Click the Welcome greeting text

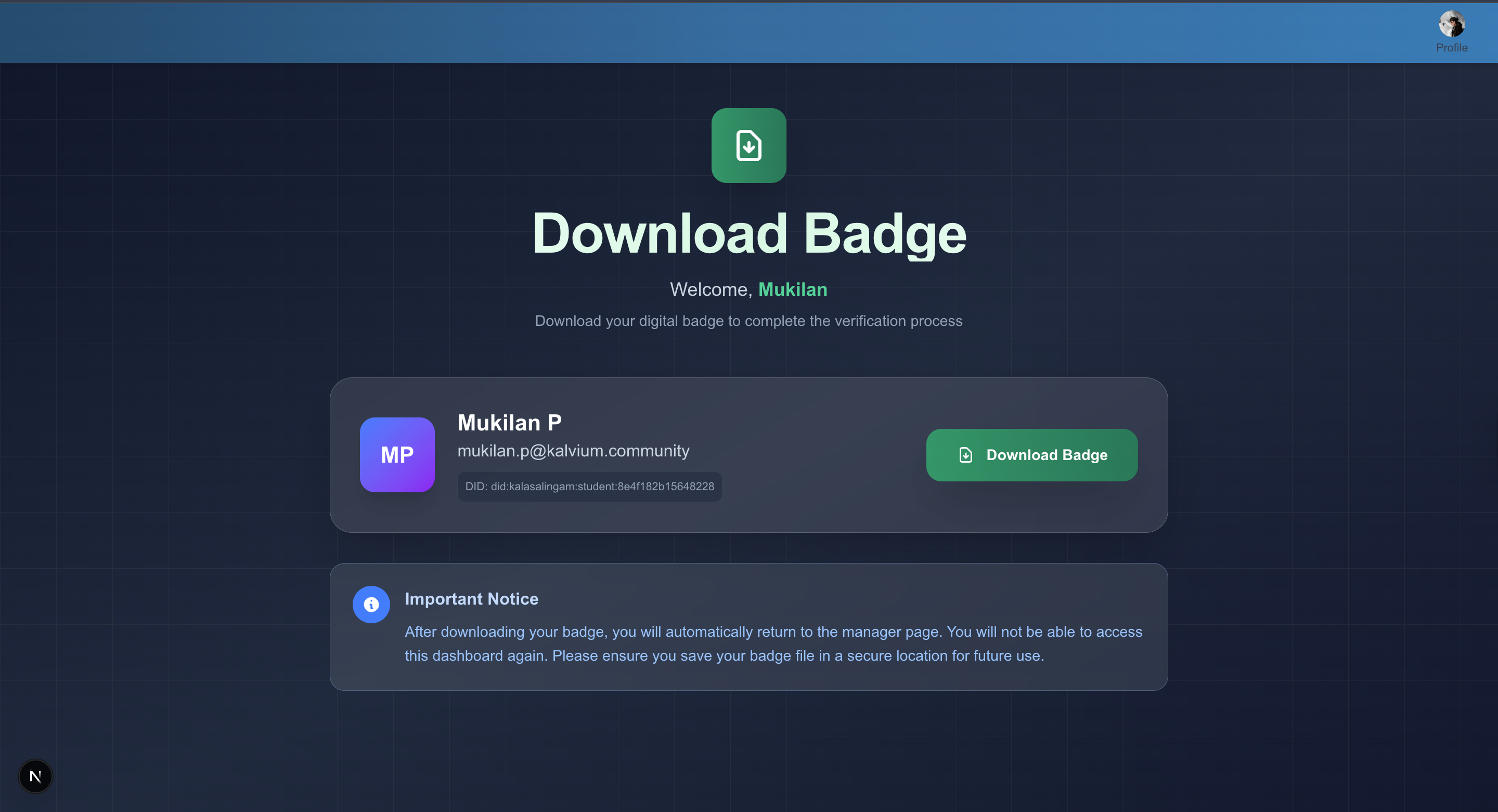(711, 290)
